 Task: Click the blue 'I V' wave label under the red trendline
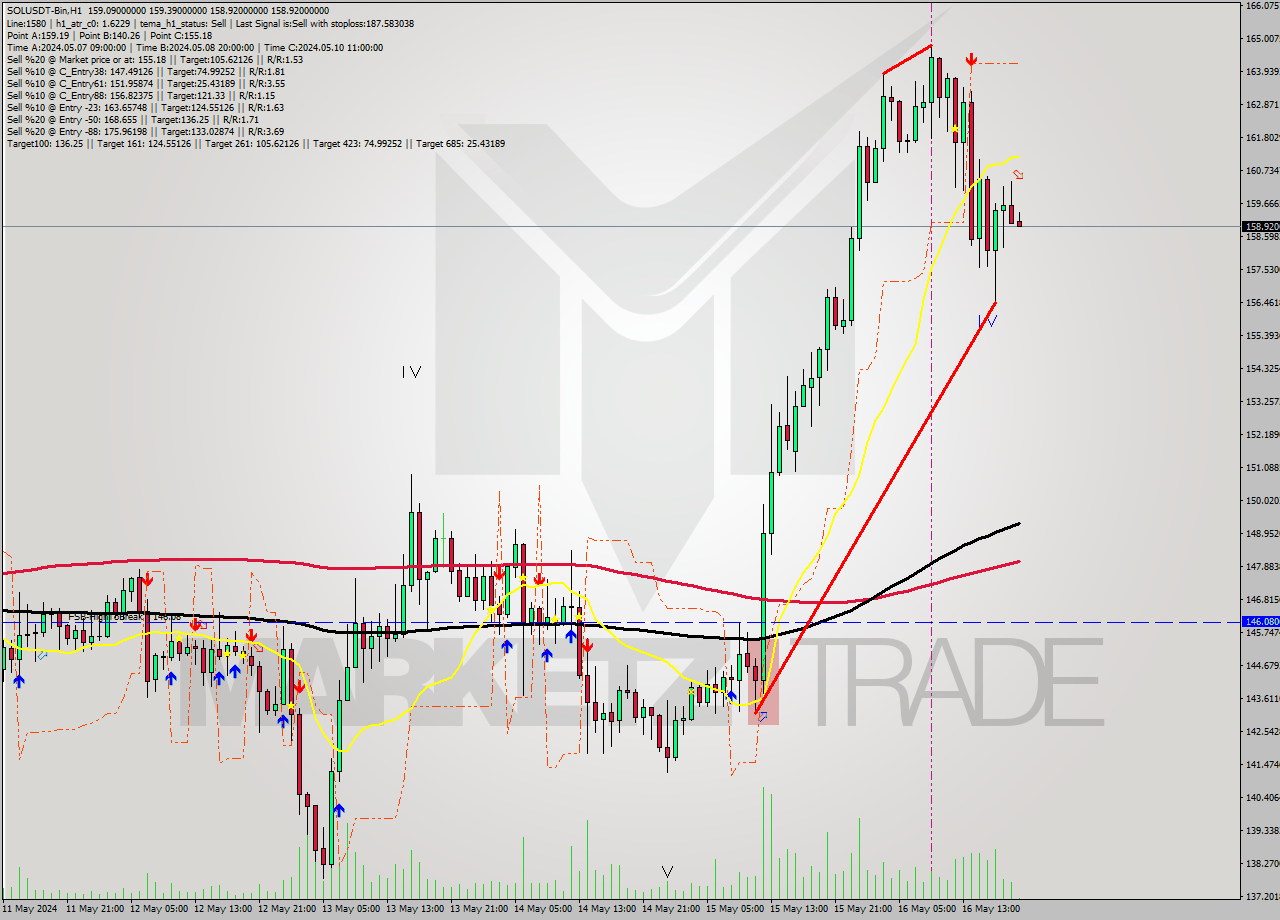click(x=987, y=320)
